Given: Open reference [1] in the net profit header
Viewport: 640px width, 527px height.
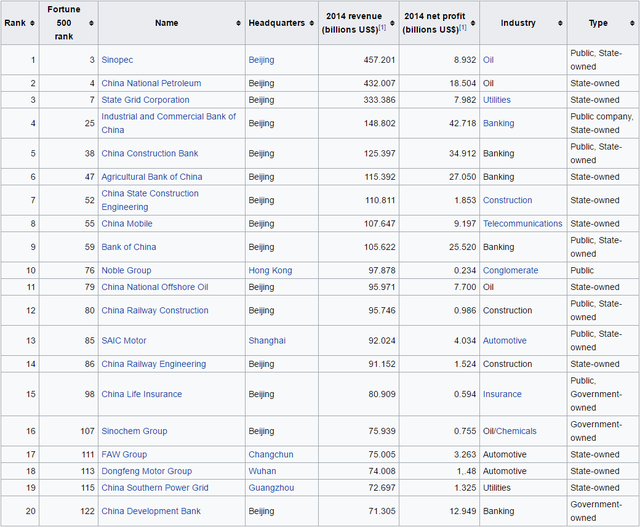Looking at the screenshot, I should [x=462, y=27].
